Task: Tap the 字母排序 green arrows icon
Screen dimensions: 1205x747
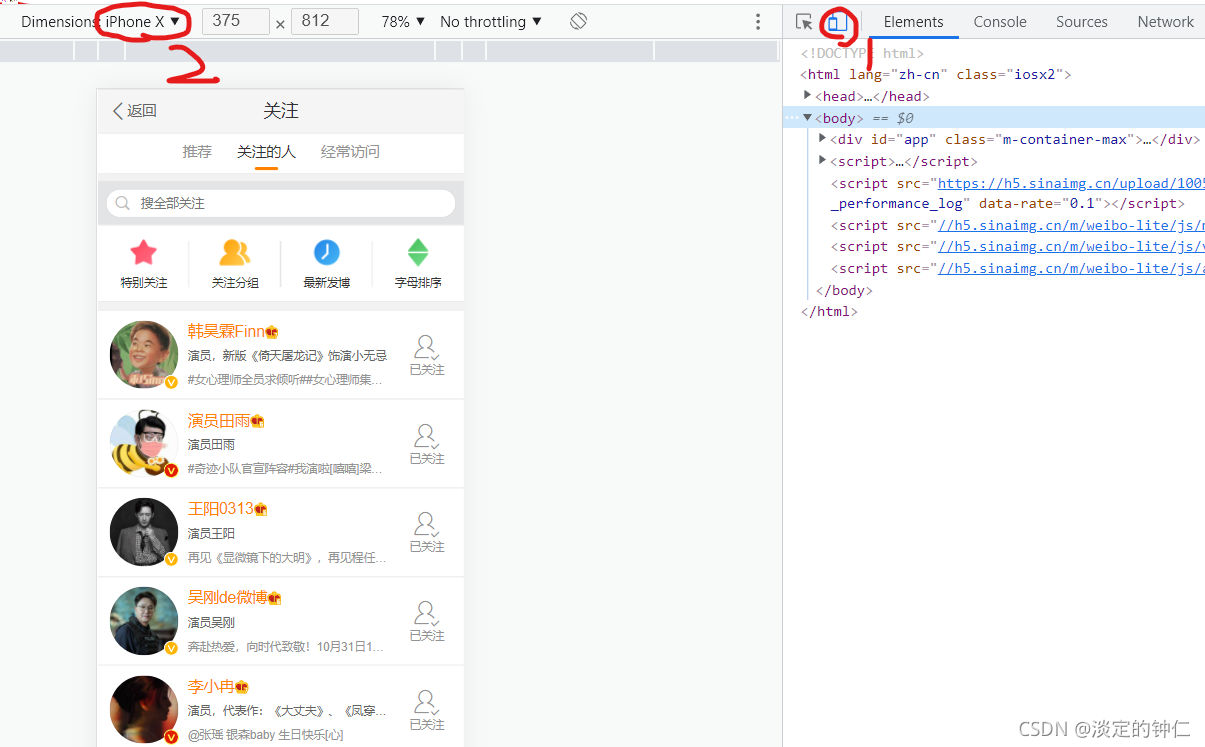Action: click(418, 252)
